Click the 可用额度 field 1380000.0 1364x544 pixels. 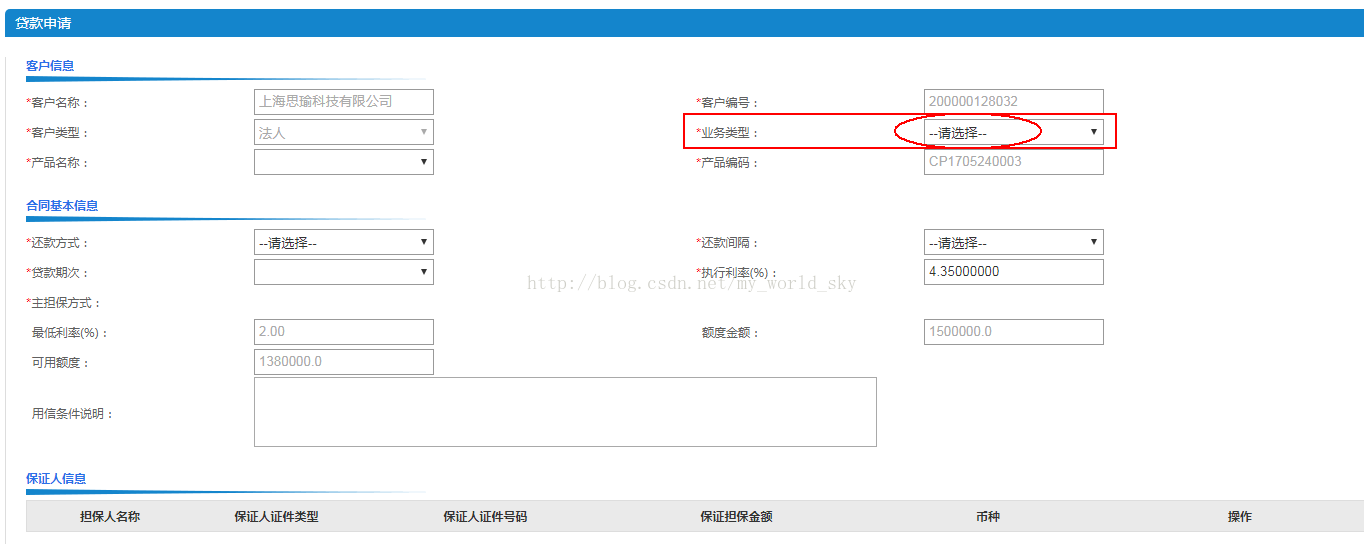click(344, 362)
